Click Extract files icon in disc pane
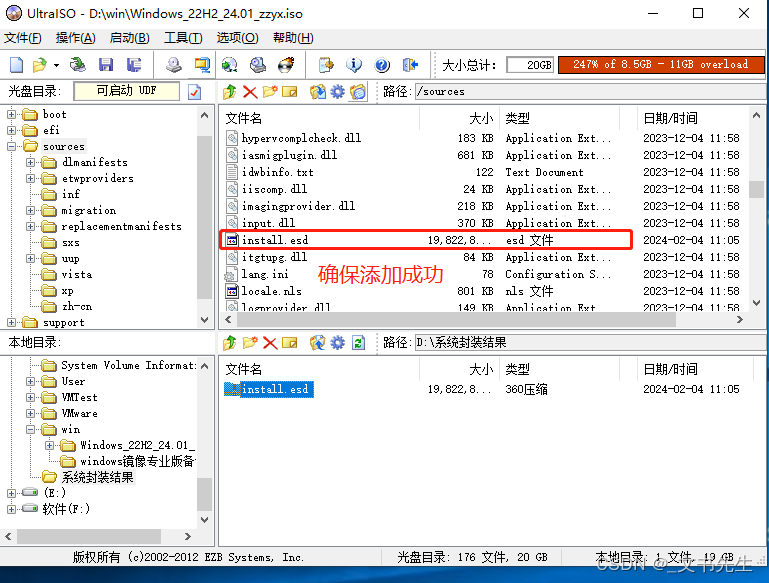Viewport: 769px width, 583px height. click(318, 92)
